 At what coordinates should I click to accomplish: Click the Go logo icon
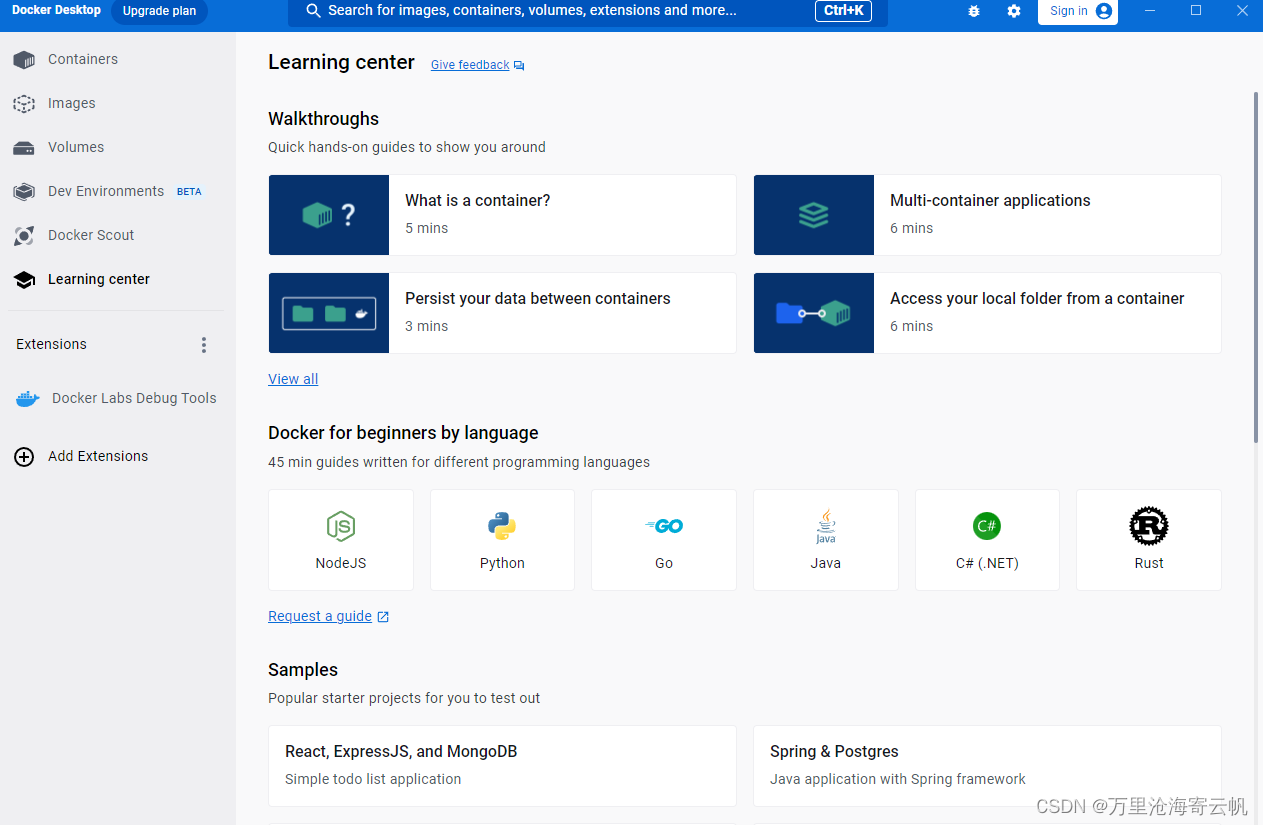click(x=664, y=526)
